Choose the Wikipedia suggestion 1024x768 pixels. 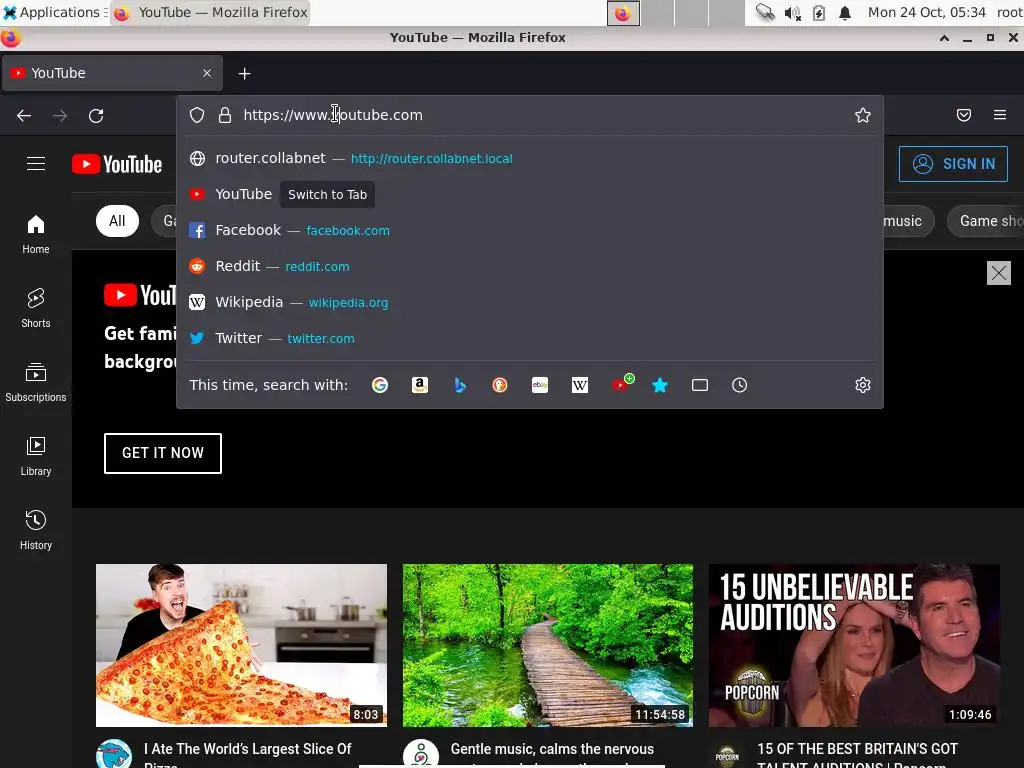pyautogui.click(x=530, y=302)
